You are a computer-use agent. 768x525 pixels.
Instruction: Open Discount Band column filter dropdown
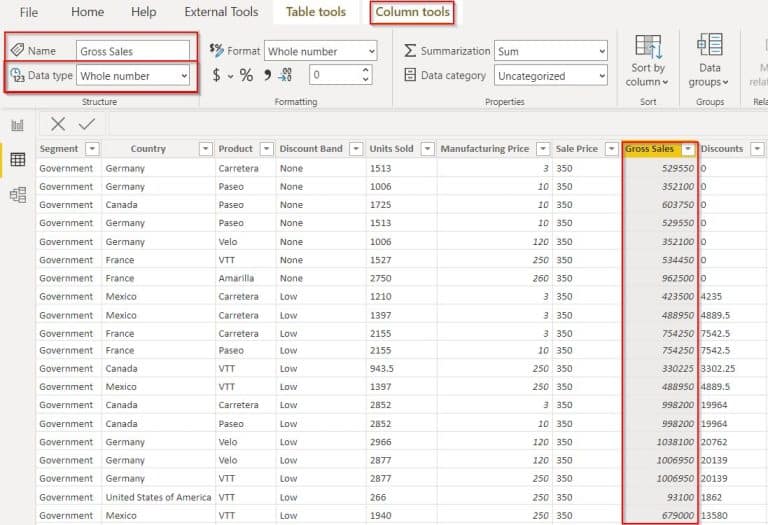[x=356, y=148]
